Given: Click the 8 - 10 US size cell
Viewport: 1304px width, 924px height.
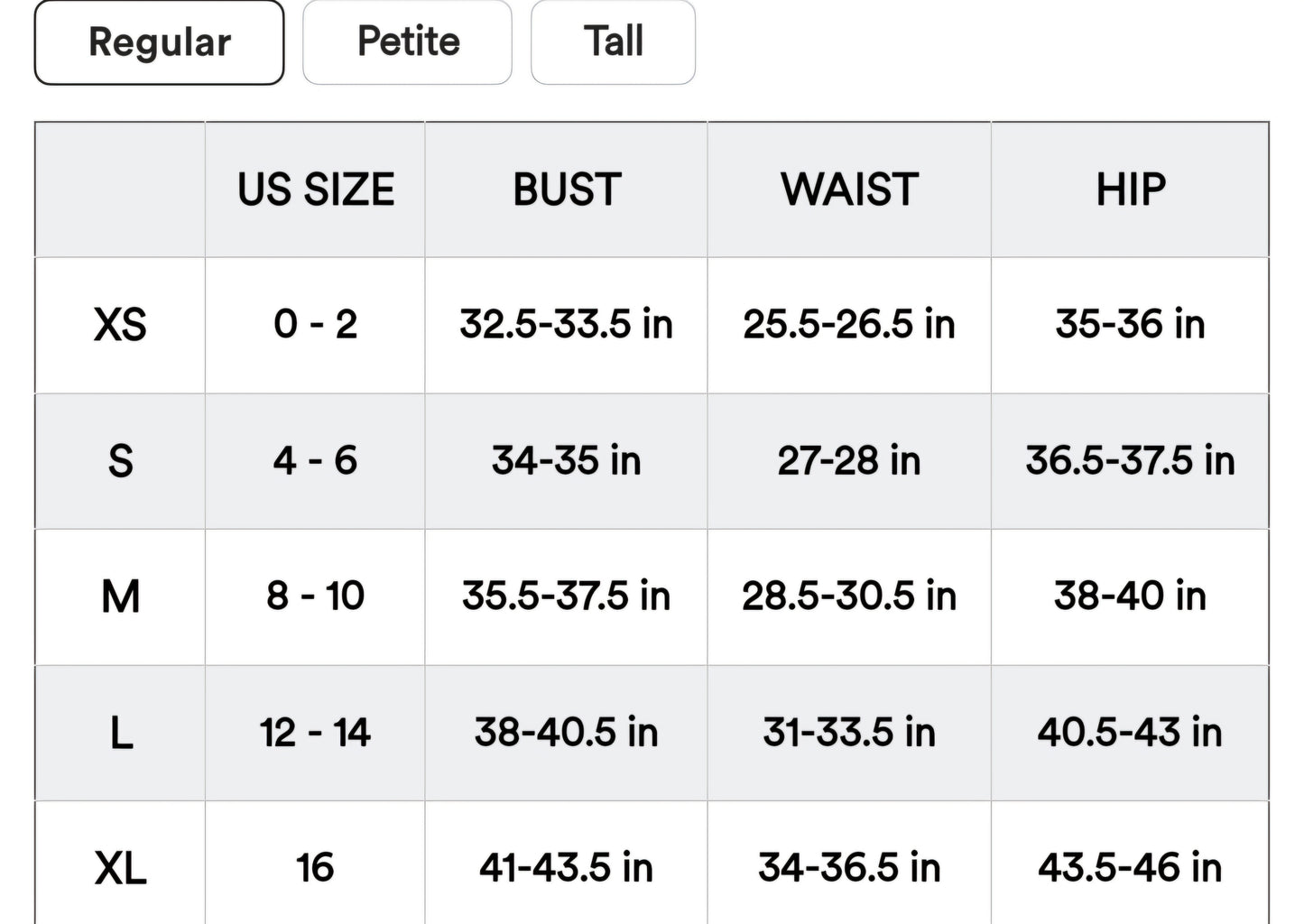Looking at the screenshot, I should [x=315, y=596].
